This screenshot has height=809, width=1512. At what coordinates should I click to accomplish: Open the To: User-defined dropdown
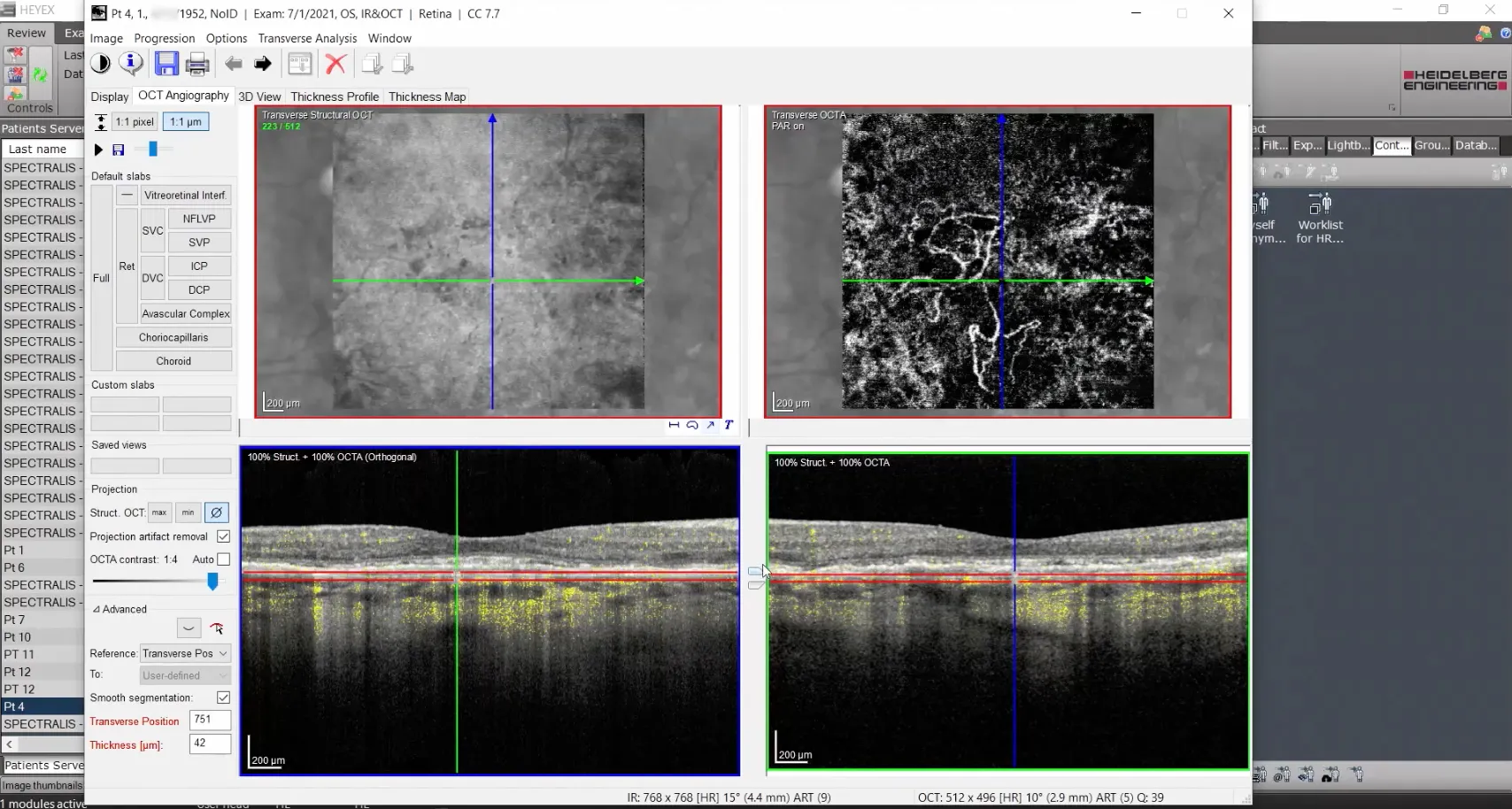pos(185,675)
